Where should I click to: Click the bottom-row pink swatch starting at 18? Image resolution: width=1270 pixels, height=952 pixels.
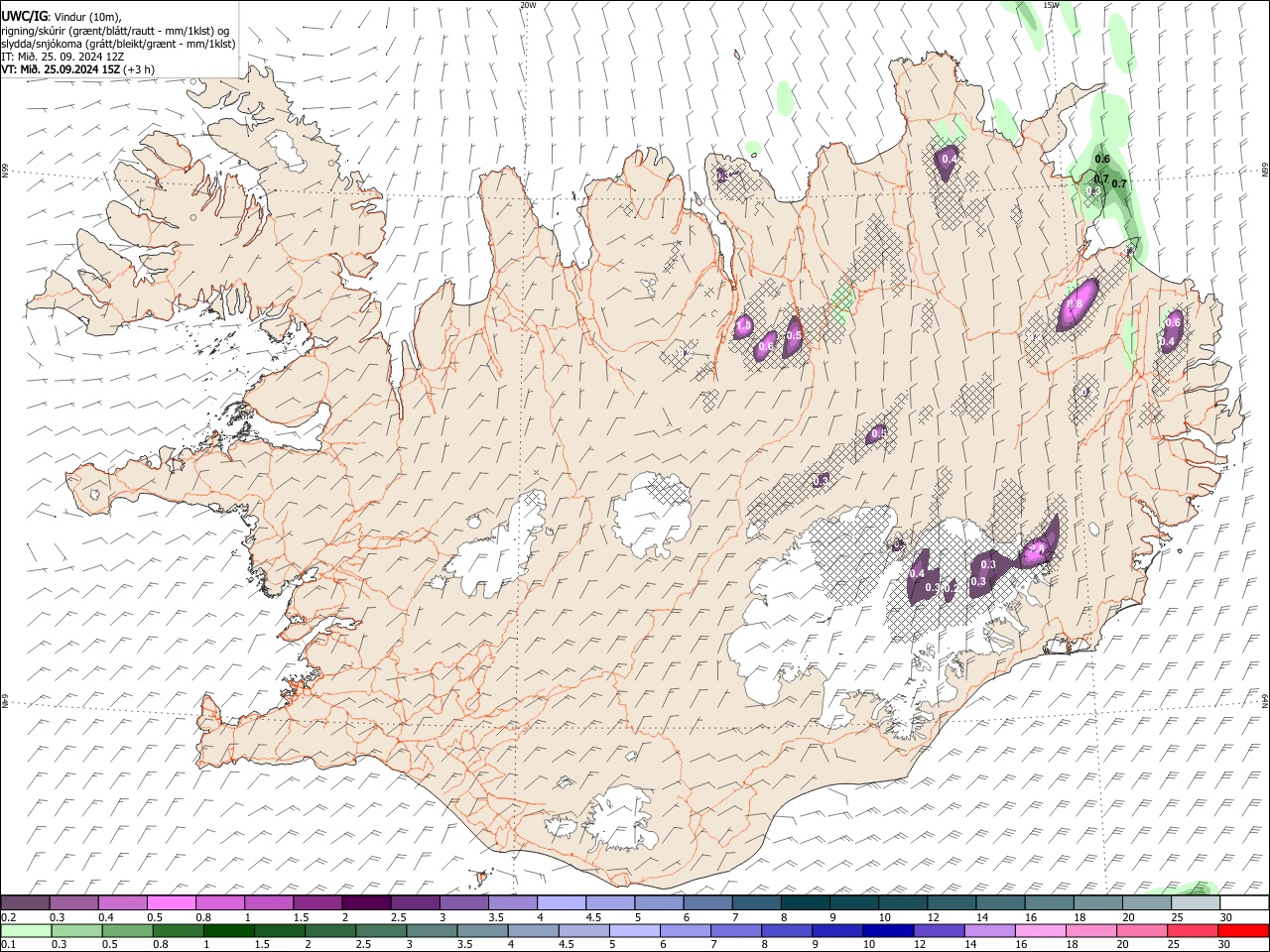point(1092,931)
